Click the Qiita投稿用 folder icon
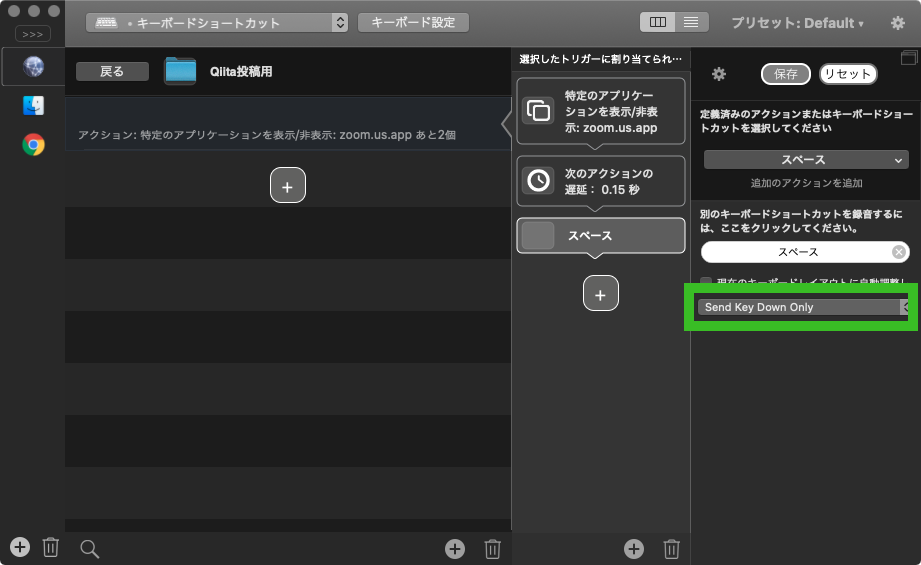The width and height of the screenshot is (921, 565). point(180,71)
